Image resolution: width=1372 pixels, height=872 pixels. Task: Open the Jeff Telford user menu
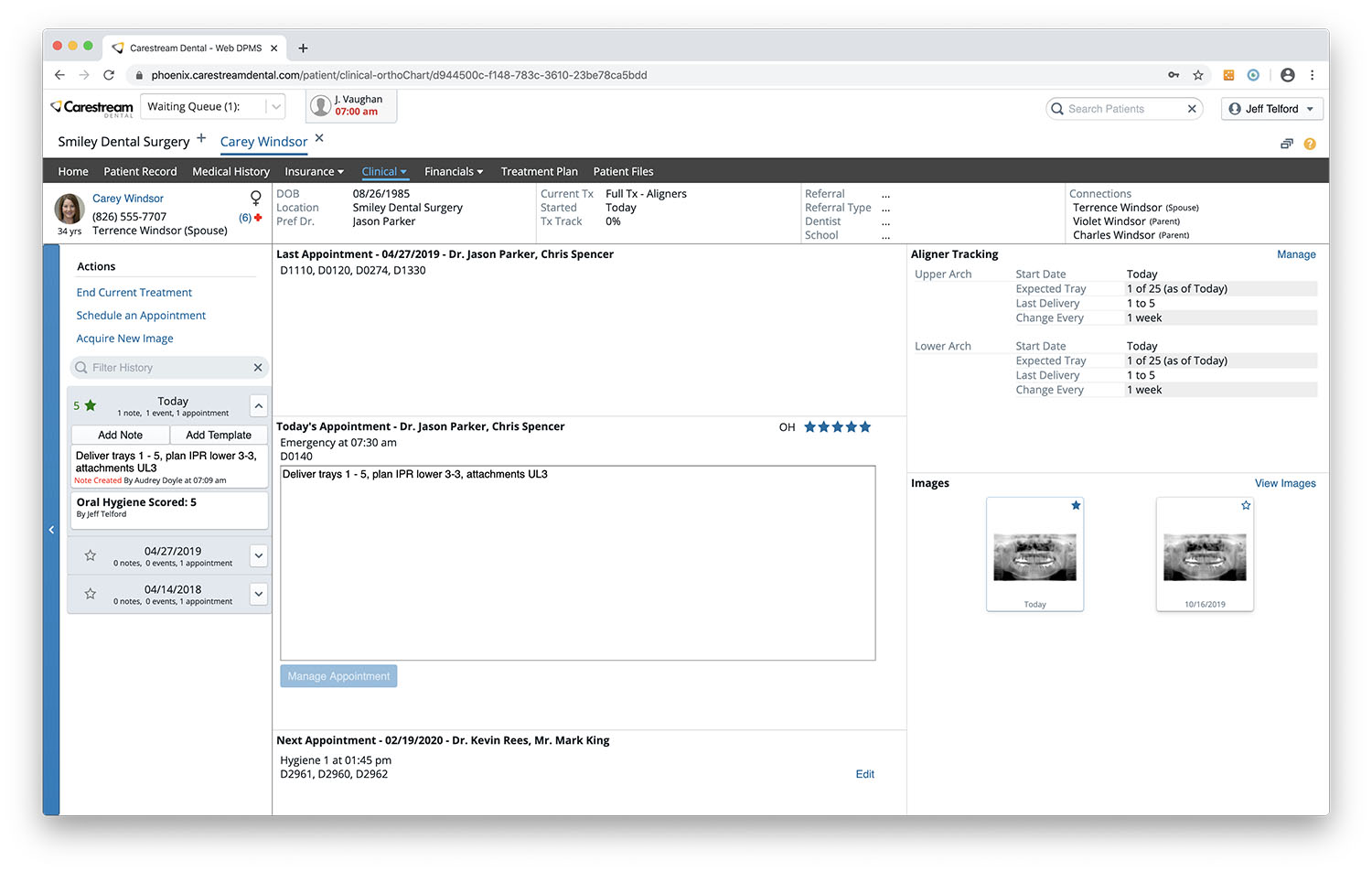coord(1271,109)
